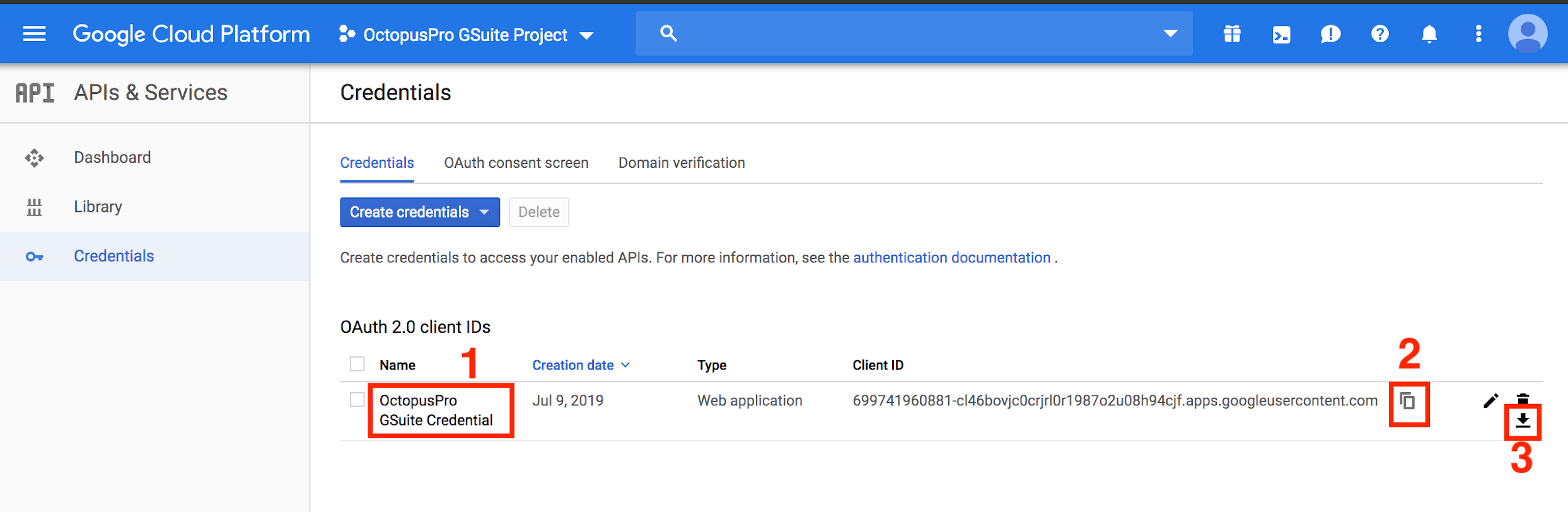1568x512 pixels.
Task: Switch to the OAuth consent screen tab
Action: point(516,163)
